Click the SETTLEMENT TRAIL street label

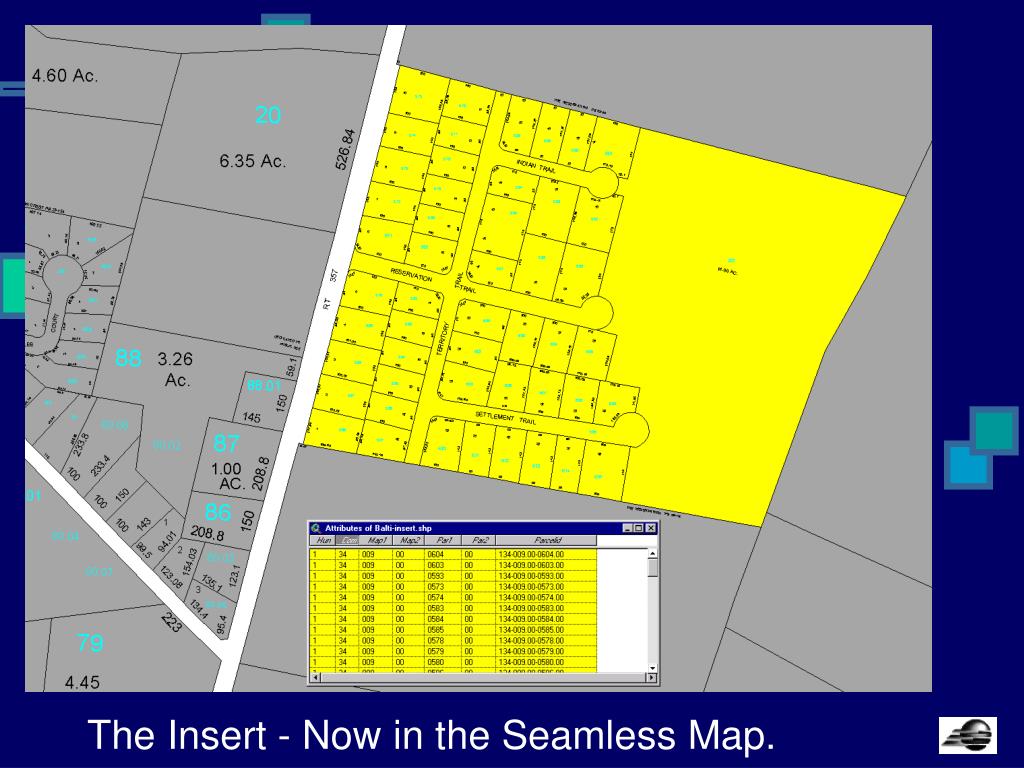click(505, 419)
